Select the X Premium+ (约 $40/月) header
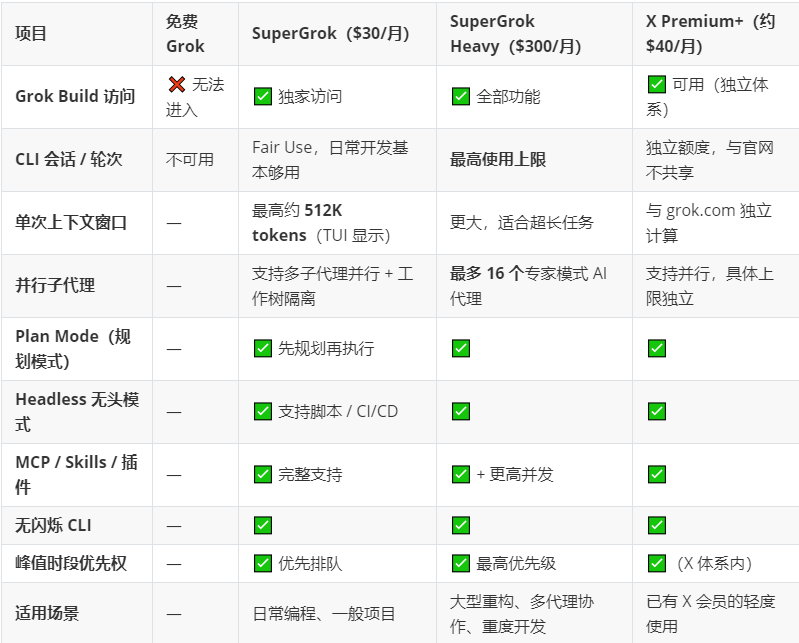Viewport: 799px width, 643px height. 716,34
